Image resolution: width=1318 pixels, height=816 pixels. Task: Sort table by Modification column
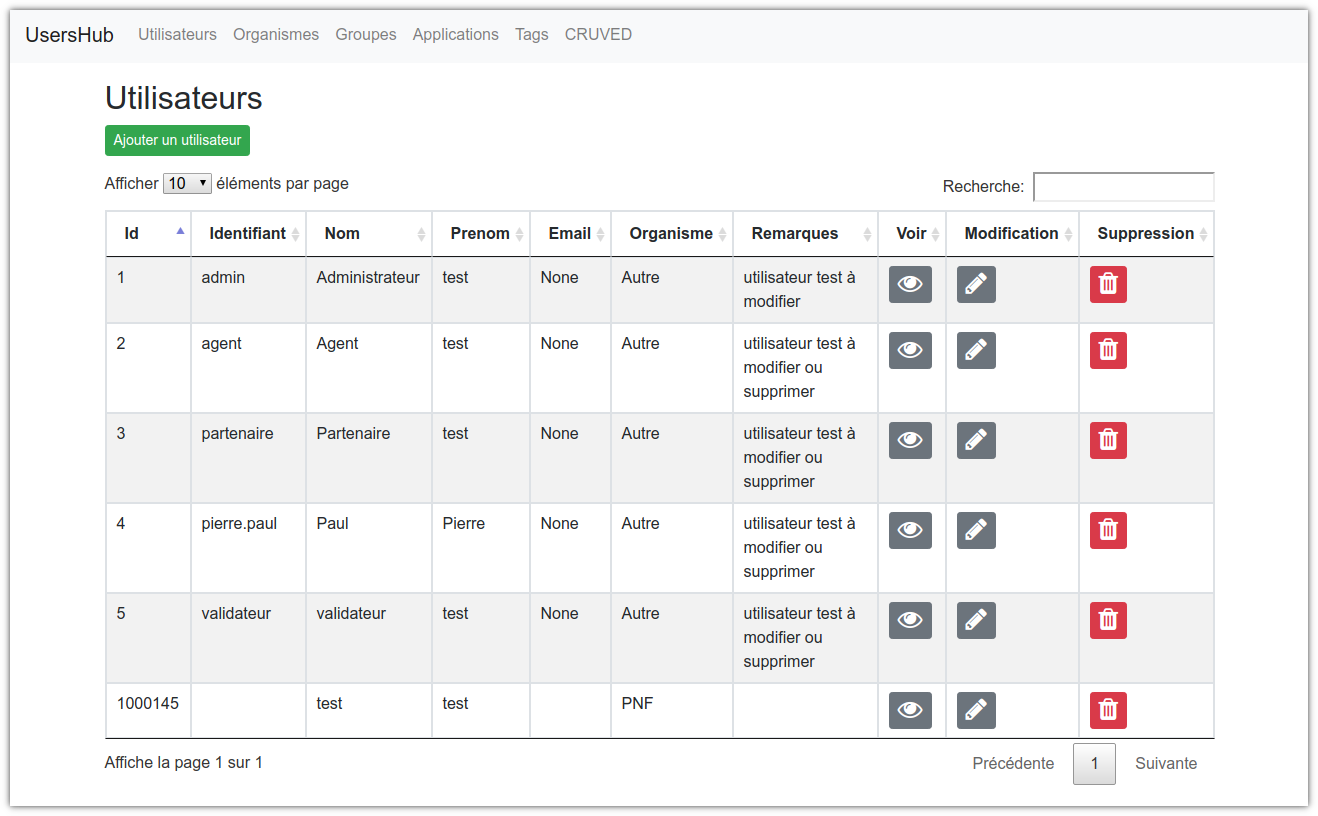coord(1012,234)
